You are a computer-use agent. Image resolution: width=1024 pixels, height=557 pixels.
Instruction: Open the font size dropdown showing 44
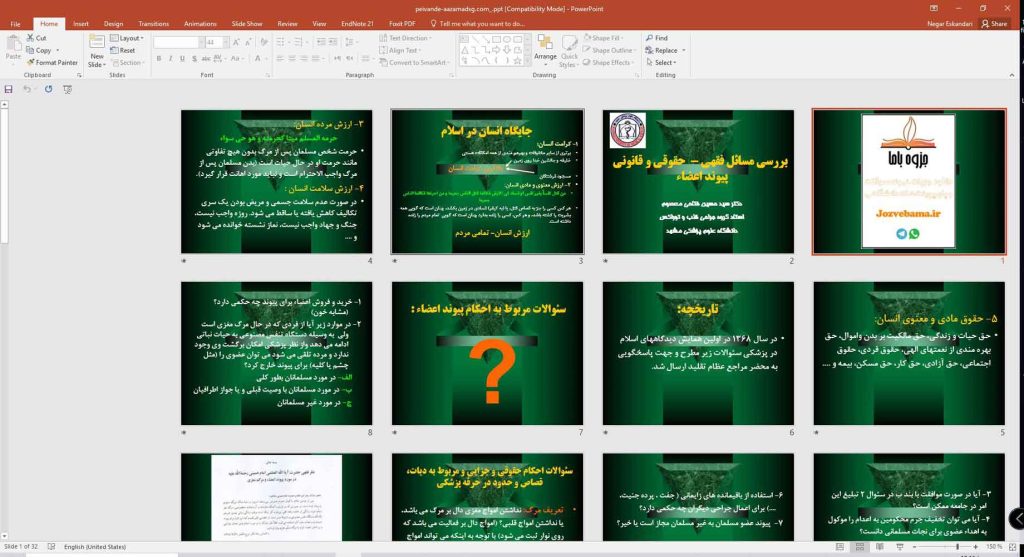coord(226,42)
